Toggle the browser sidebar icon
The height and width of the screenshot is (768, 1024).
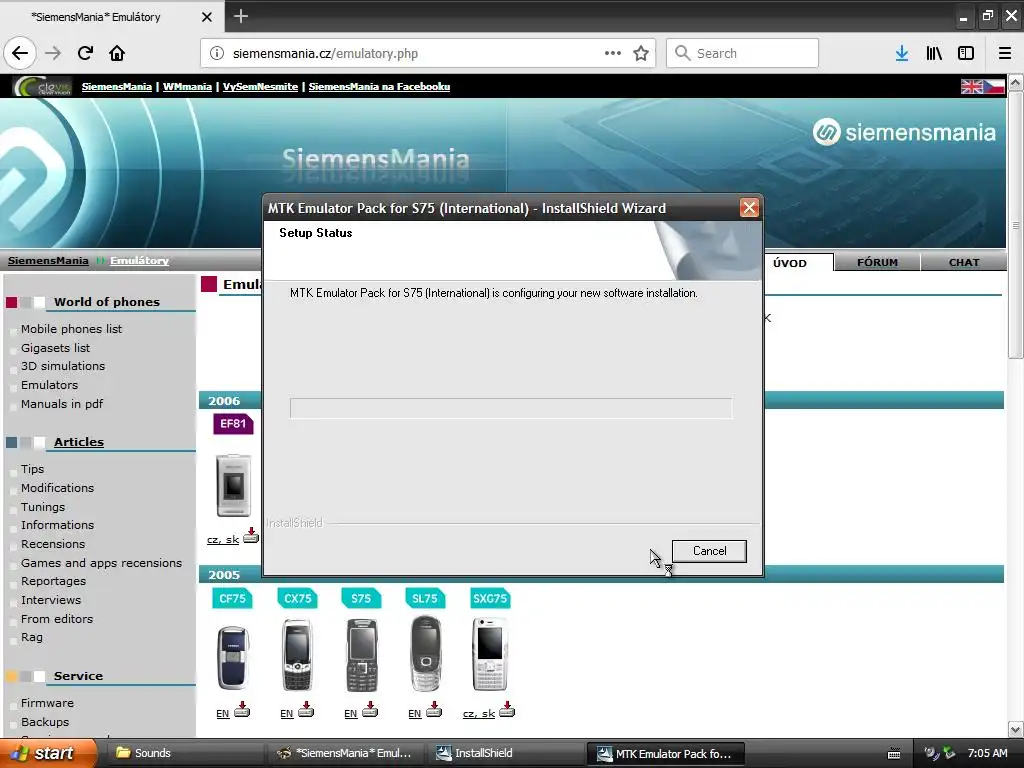pos(966,53)
